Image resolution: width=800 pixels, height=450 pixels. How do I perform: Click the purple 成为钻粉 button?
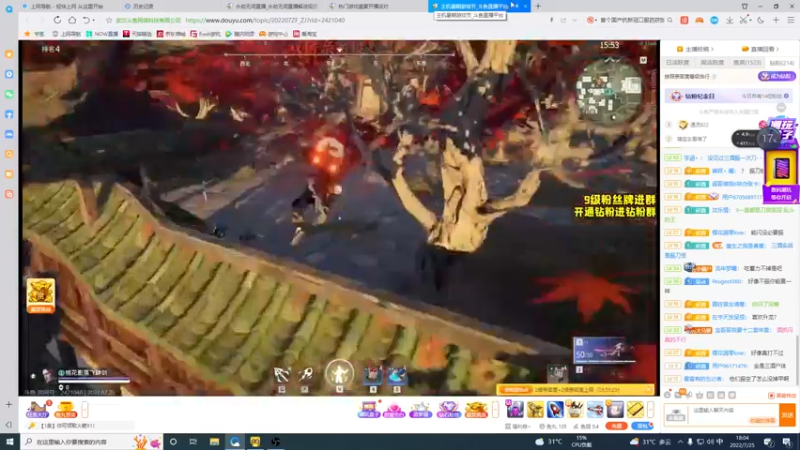[x=777, y=76]
